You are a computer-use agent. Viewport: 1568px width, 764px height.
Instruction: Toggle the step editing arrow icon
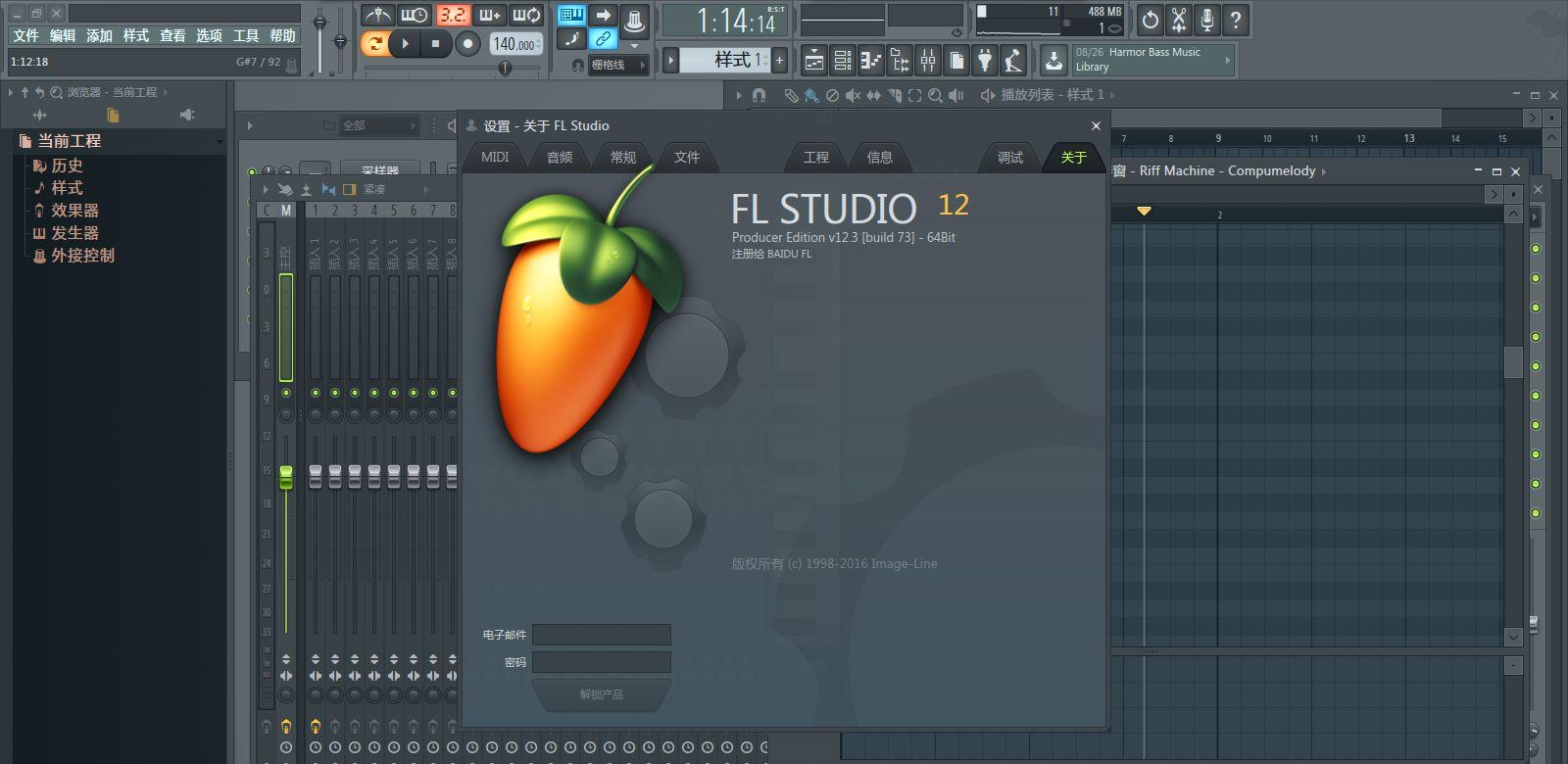click(x=604, y=15)
